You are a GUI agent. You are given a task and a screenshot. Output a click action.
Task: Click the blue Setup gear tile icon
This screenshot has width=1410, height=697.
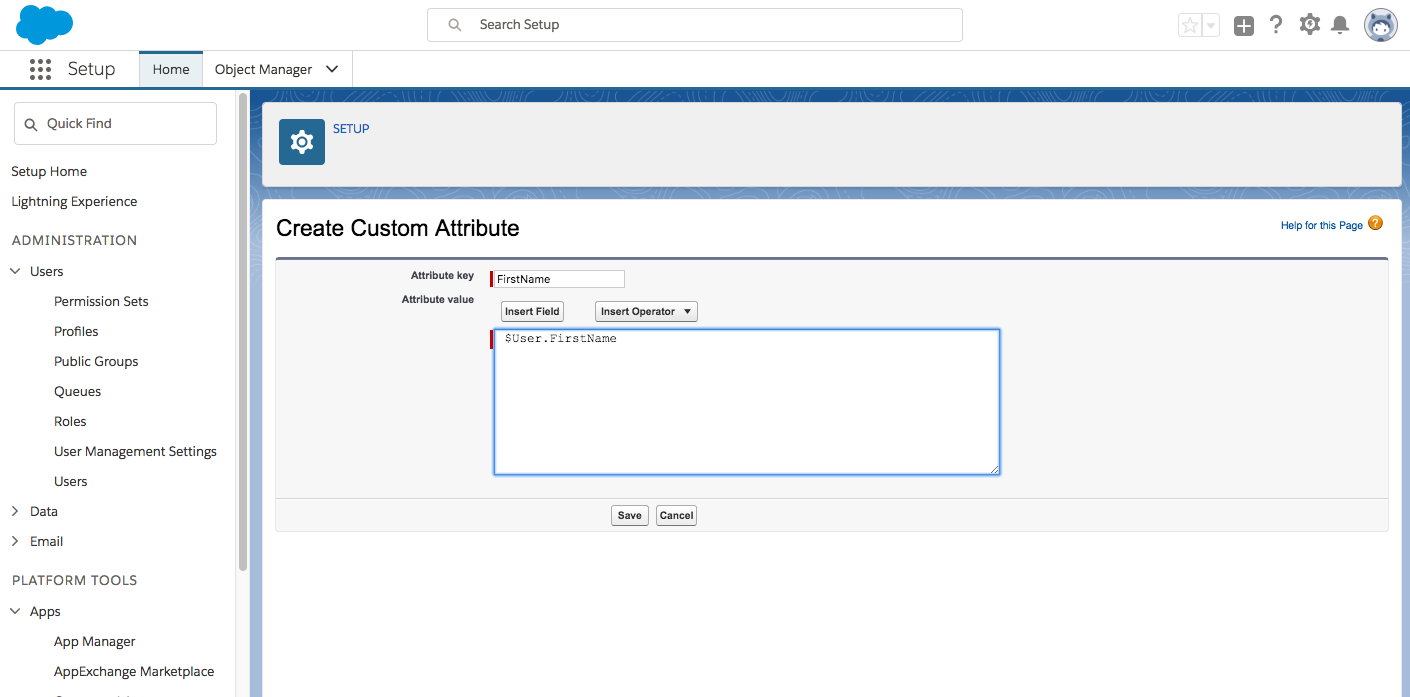point(302,142)
